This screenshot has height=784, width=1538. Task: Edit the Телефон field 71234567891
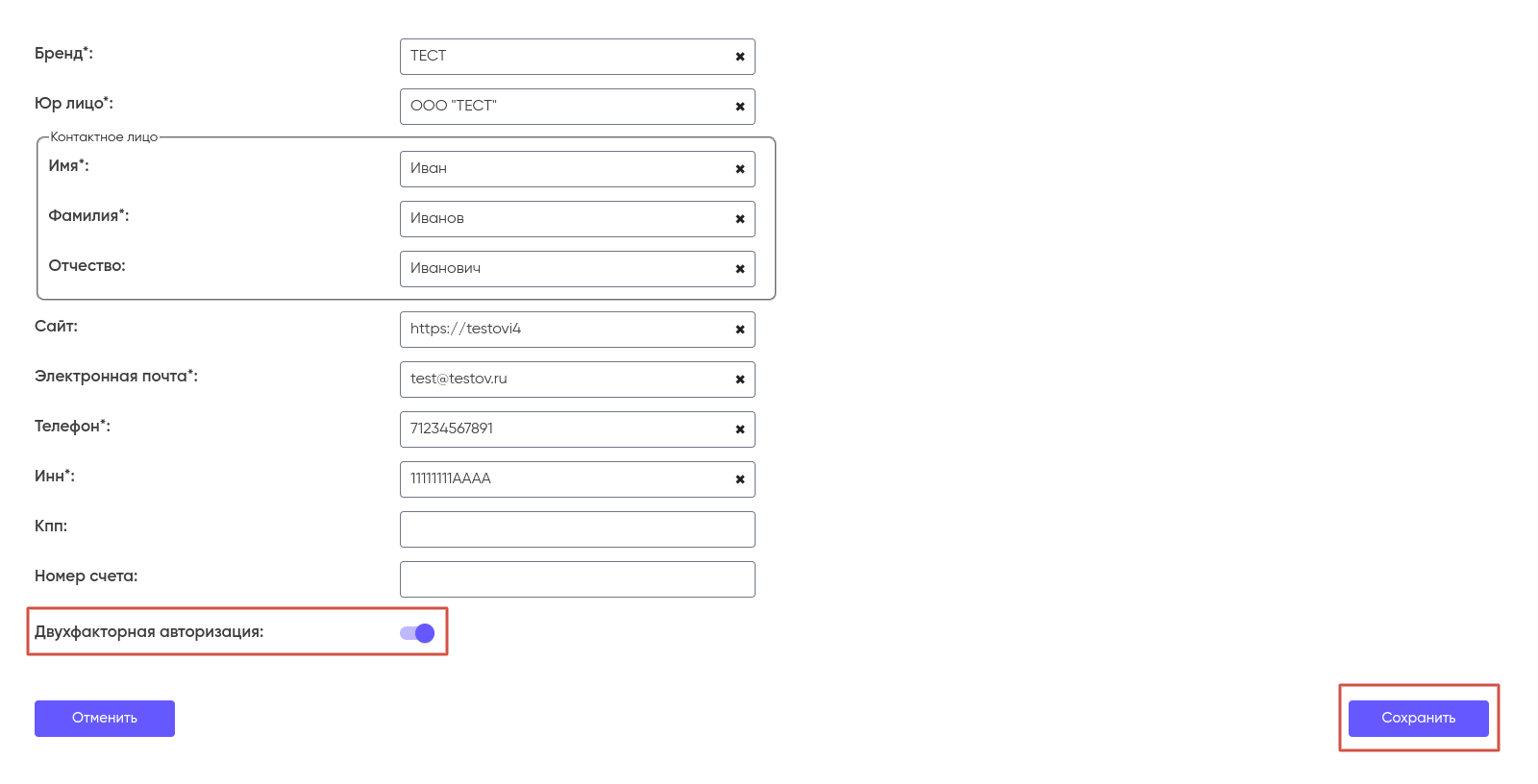tap(567, 429)
